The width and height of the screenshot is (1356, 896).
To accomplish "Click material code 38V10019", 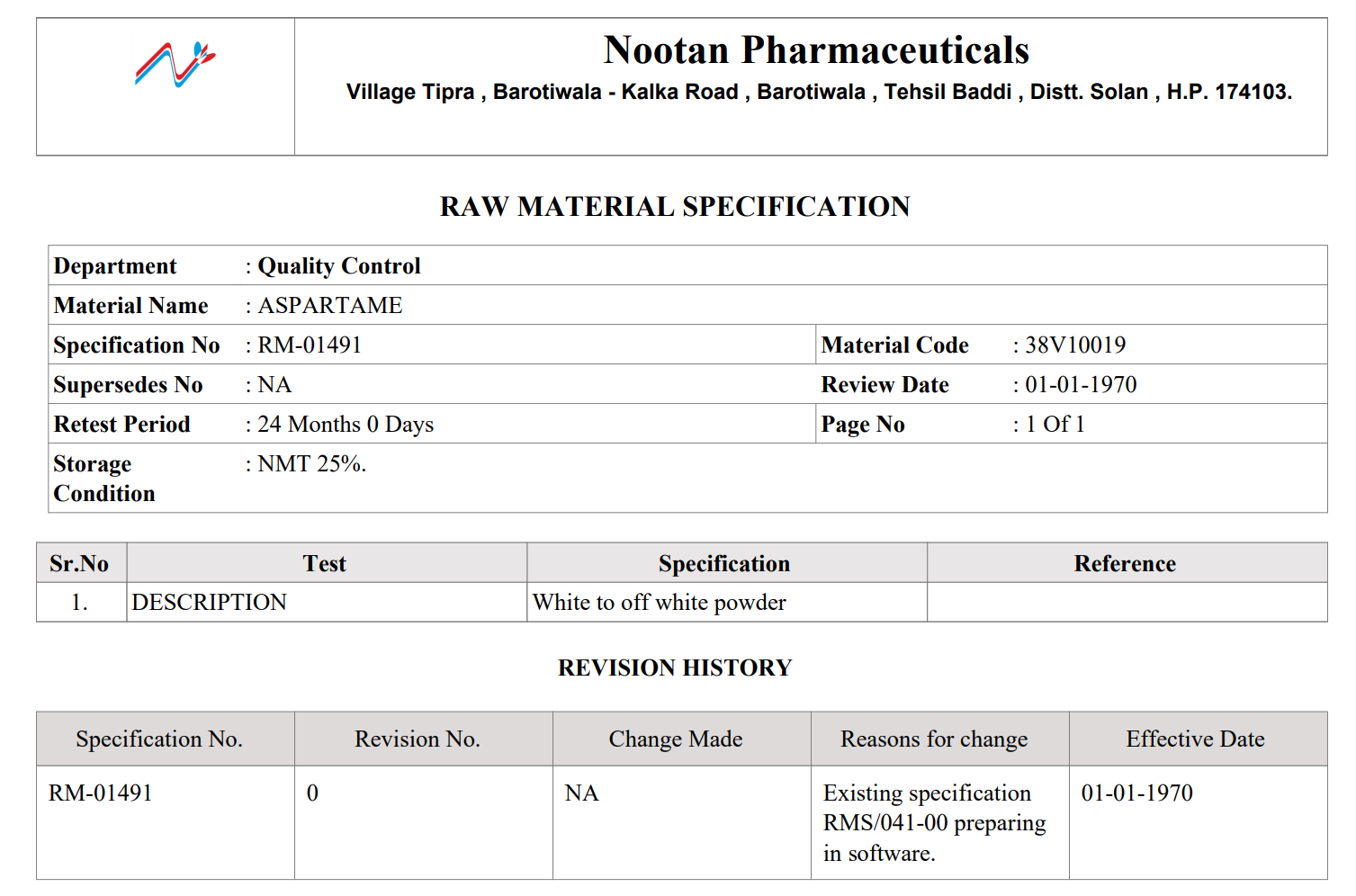I will click(1075, 345).
